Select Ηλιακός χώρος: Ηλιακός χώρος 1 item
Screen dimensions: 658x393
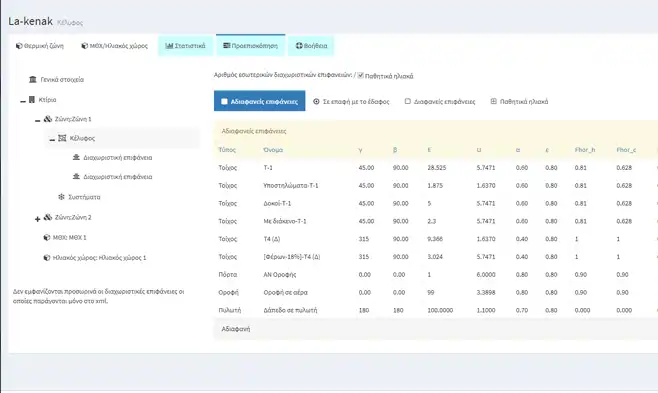coord(99,258)
